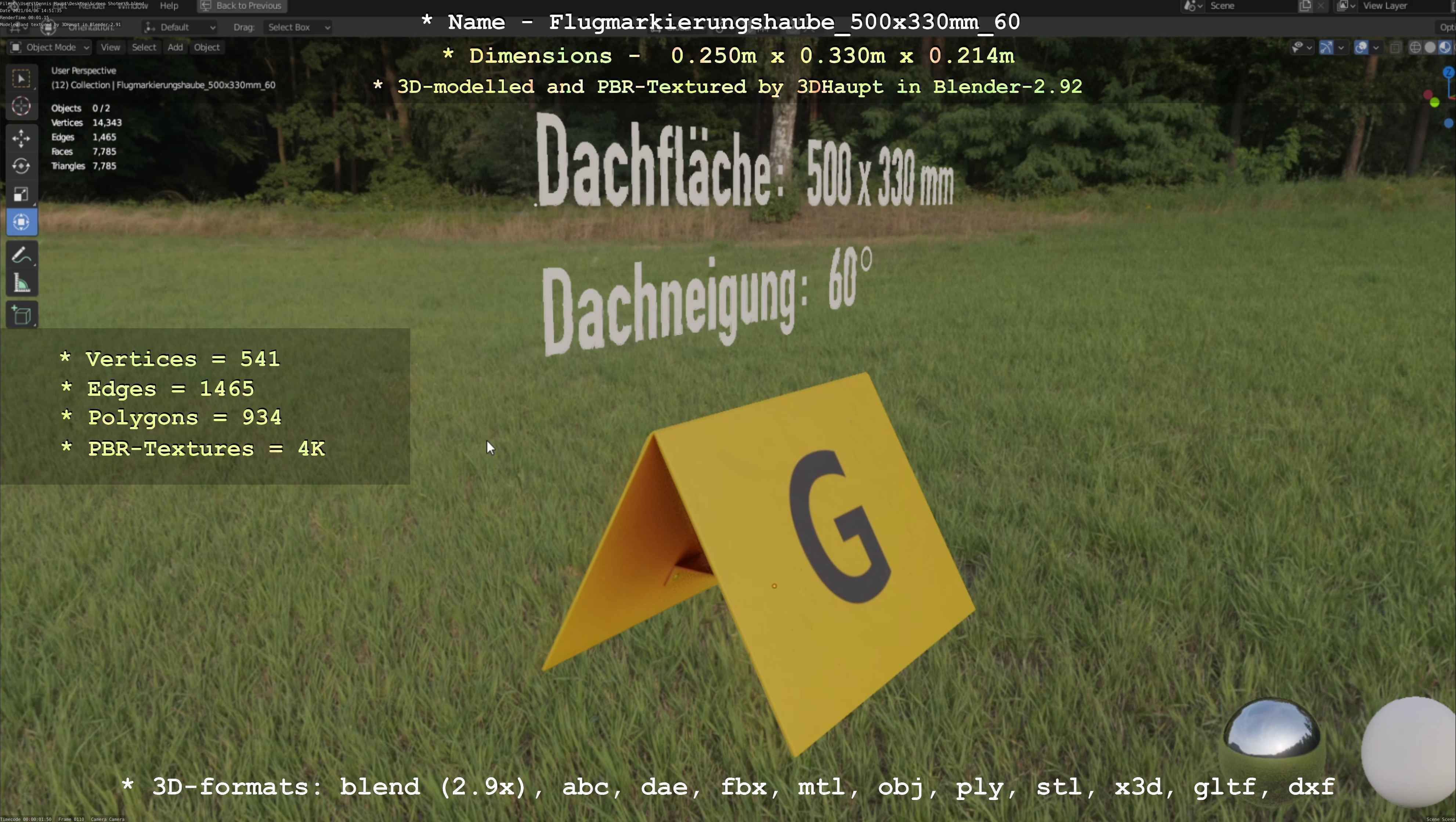Select the Transform tool
The height and width of the screenshot is (822, 1456).
coord(21,222)
